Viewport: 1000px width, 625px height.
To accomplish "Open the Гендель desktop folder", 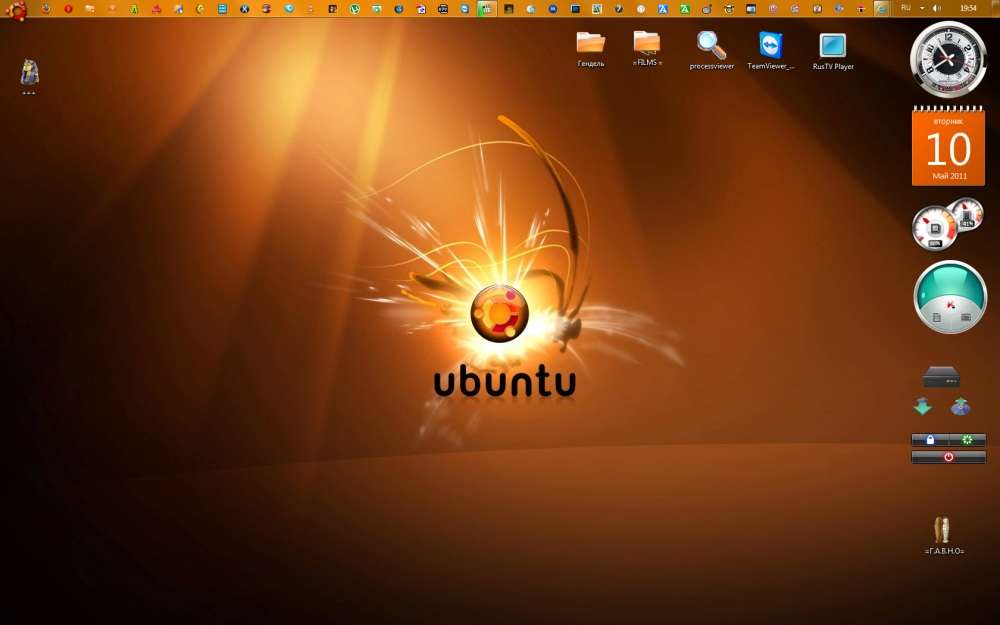I will point(591,47).
